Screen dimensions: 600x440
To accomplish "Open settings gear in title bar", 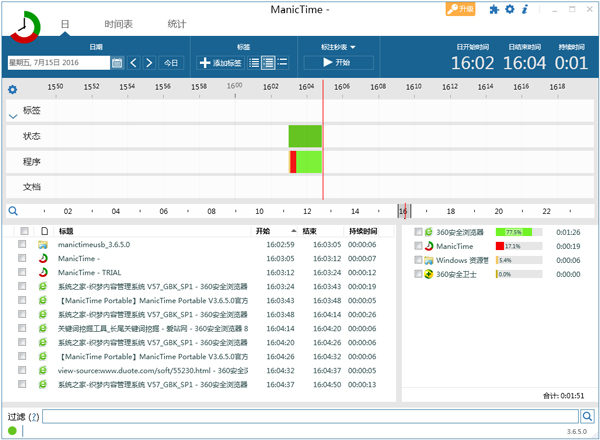I will 510,9.
